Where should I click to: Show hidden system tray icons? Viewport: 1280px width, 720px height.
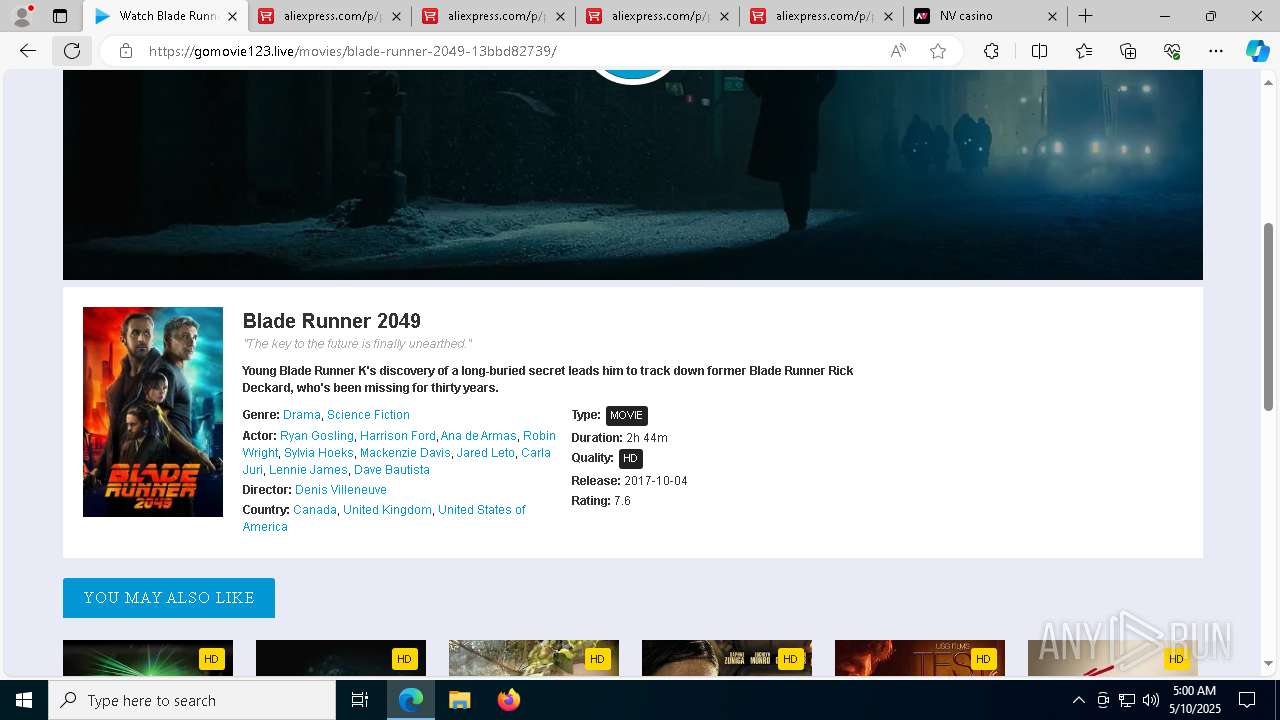click(1078, 700)
